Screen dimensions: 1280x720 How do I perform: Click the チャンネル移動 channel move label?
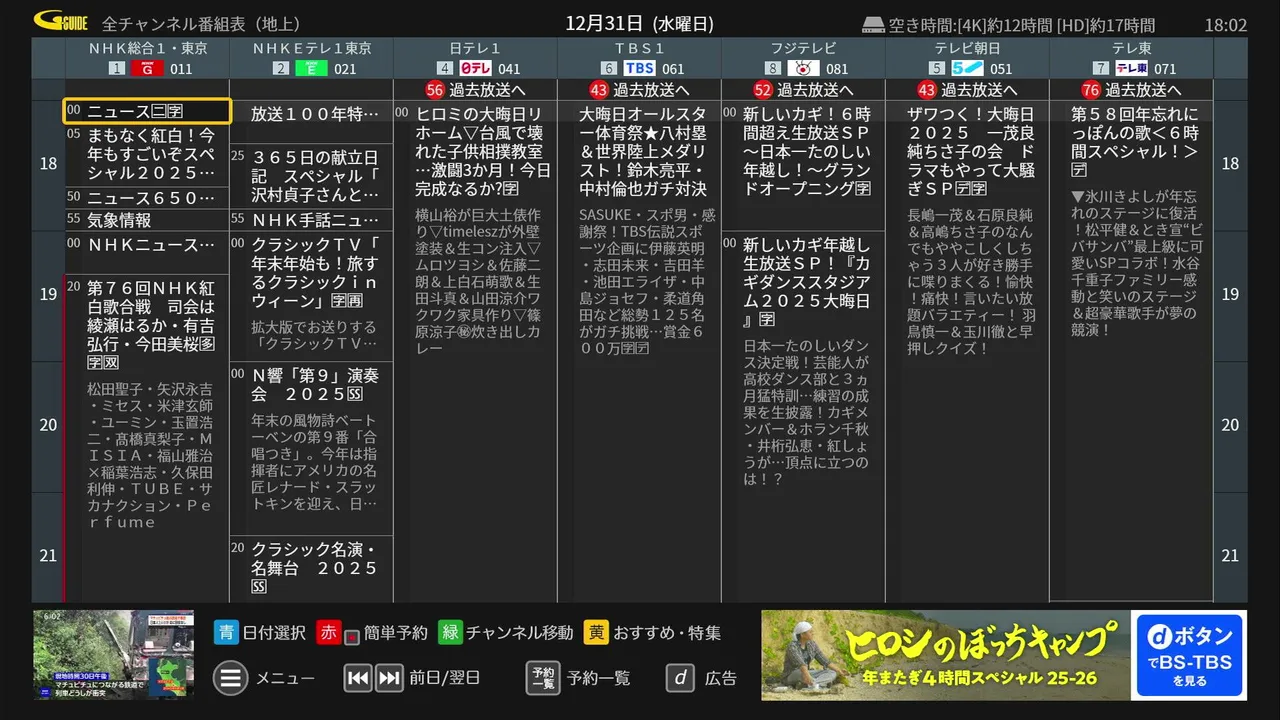coord(520,632)
